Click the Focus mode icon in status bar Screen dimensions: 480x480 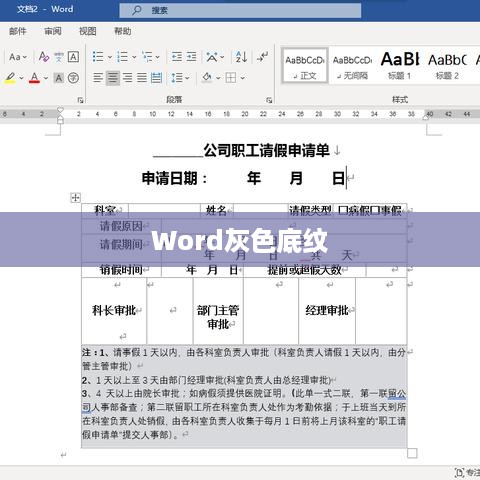[459, 473]
